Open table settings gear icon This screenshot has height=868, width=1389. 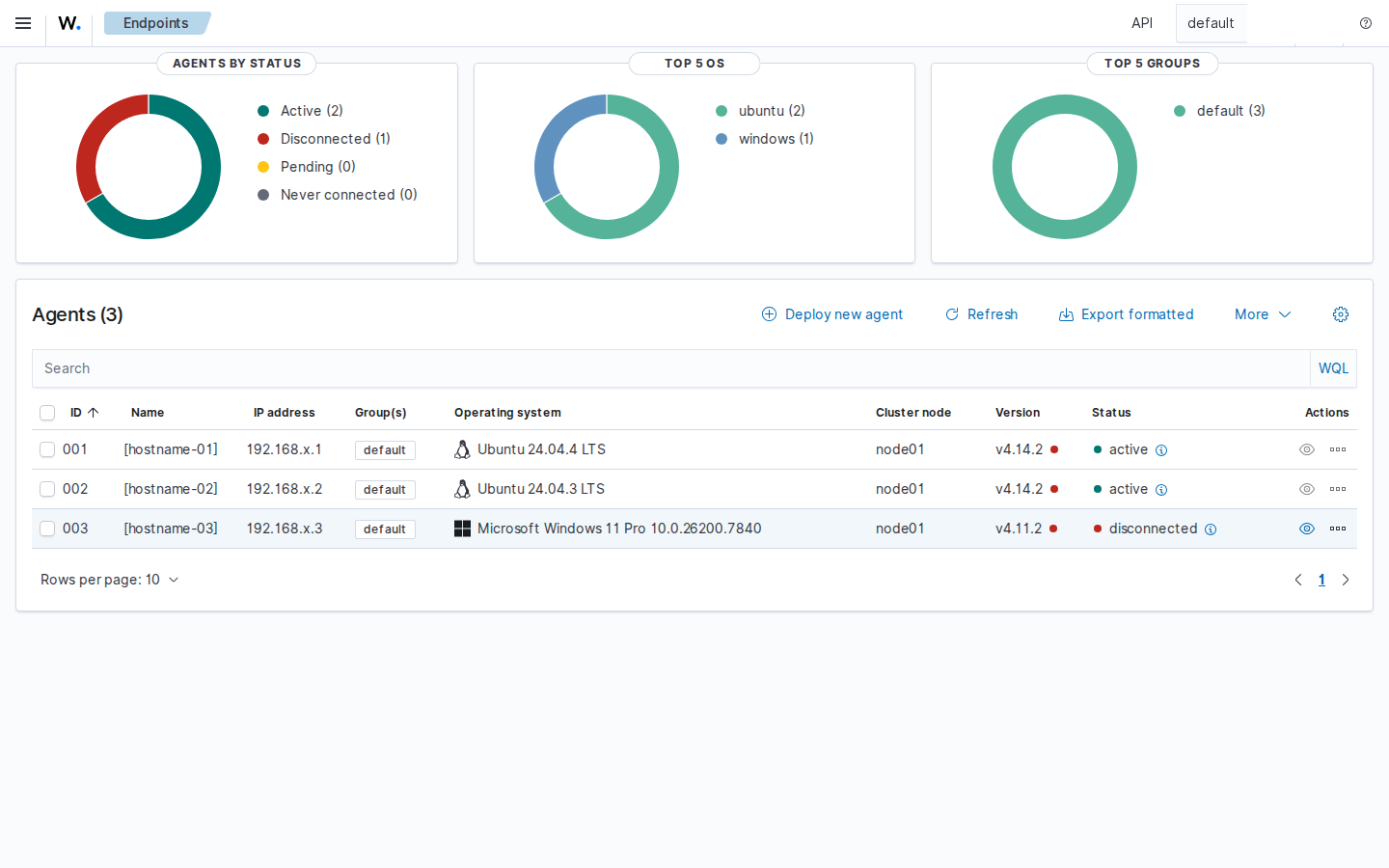(1341, 314)
